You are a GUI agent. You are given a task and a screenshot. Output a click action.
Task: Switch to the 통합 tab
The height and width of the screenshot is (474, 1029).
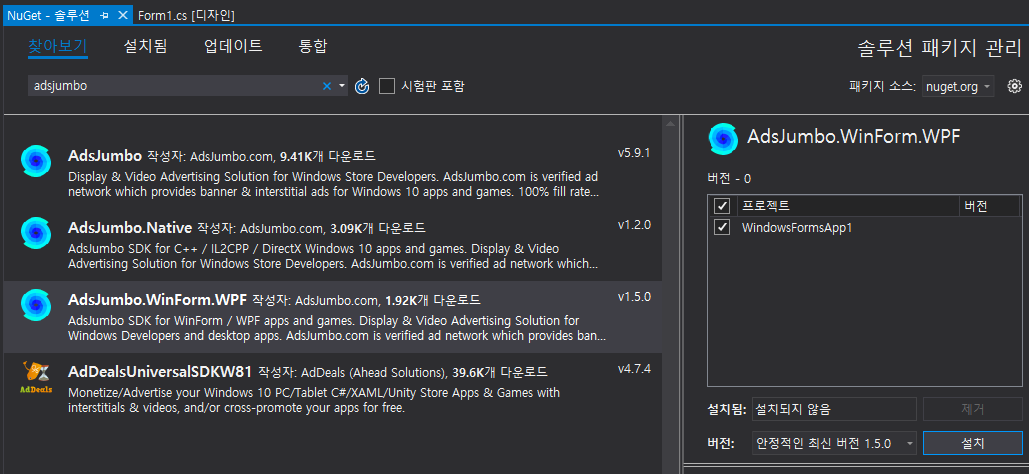[x=313, y=47]
